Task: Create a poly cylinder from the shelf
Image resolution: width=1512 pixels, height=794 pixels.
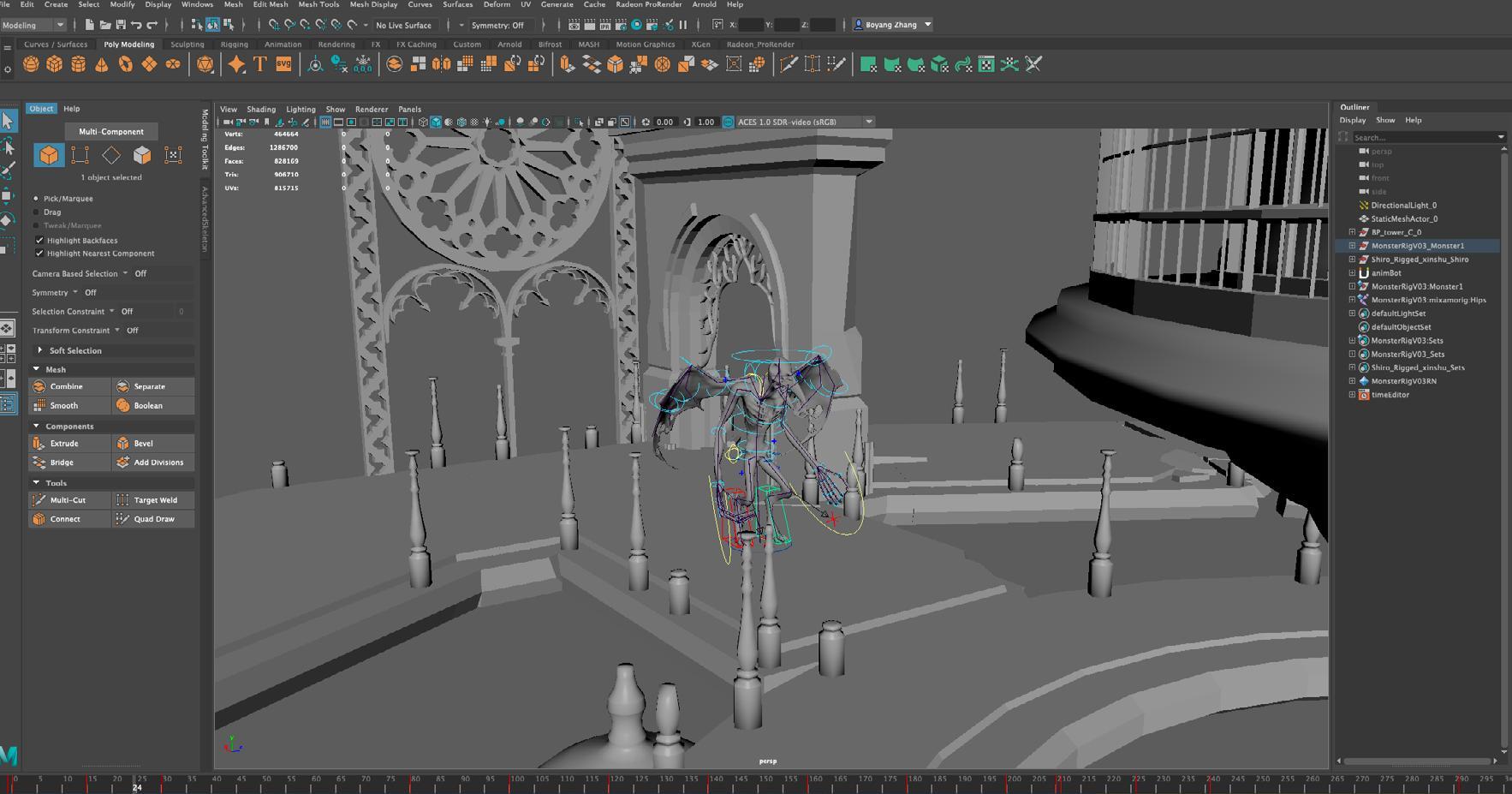Action: click(x=79, y=64)
